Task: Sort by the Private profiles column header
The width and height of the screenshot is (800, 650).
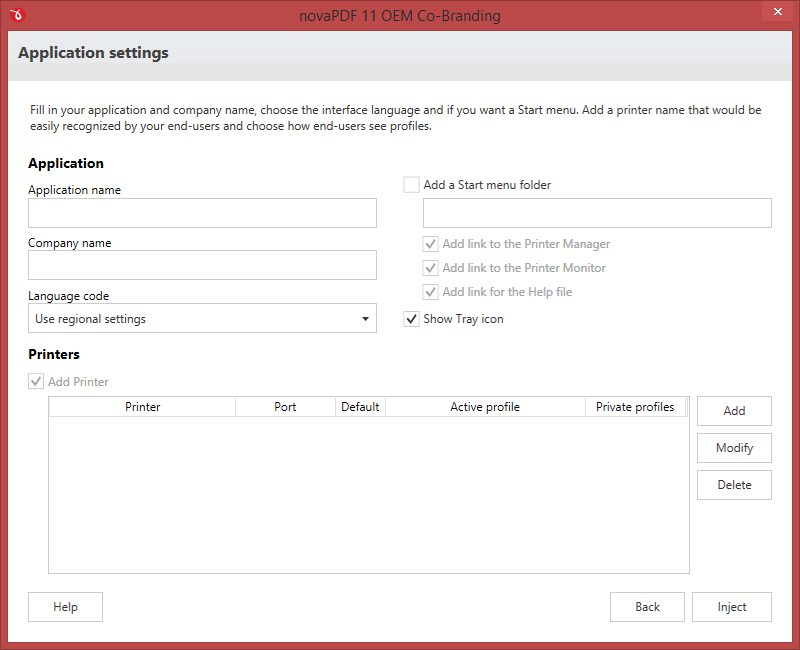Action: 635,407
